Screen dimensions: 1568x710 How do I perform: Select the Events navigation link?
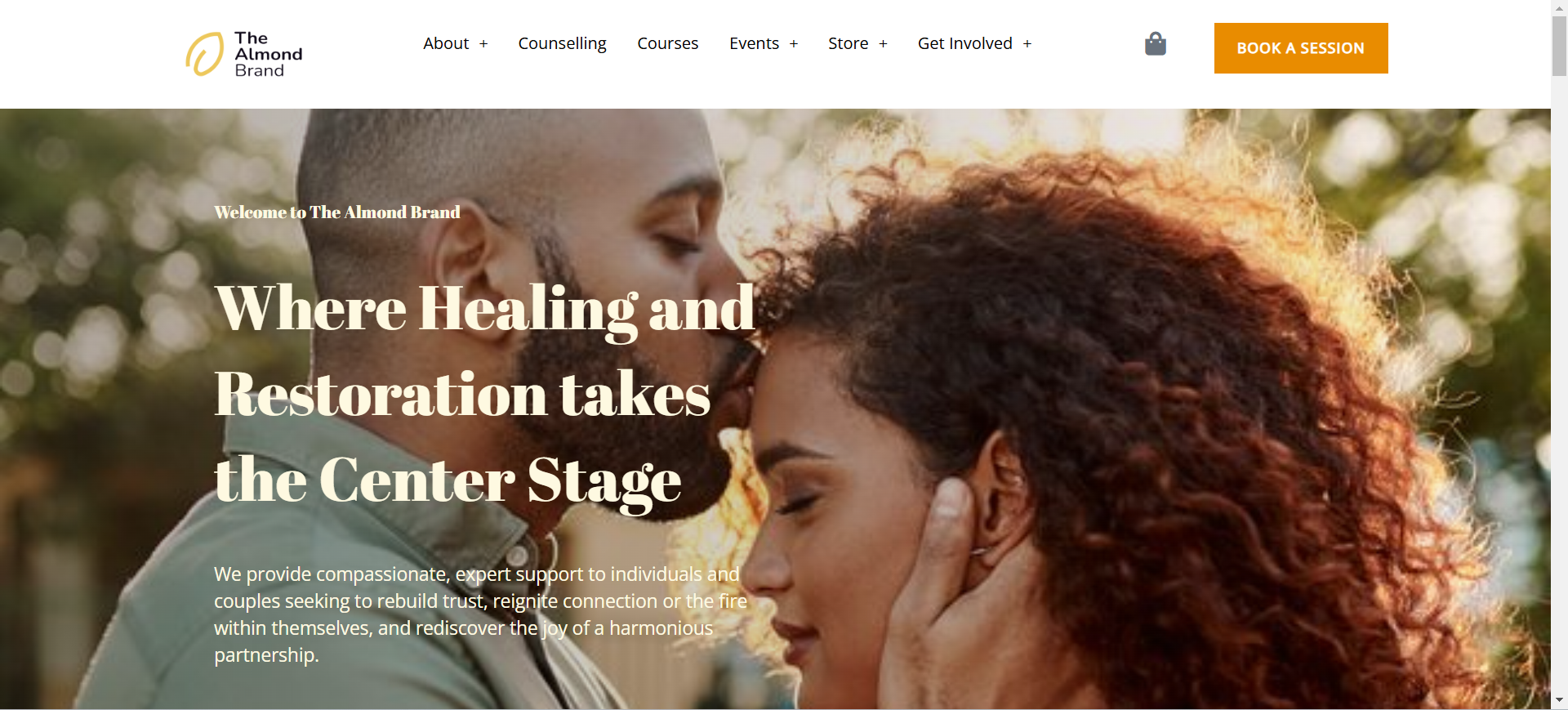[754, 43]
